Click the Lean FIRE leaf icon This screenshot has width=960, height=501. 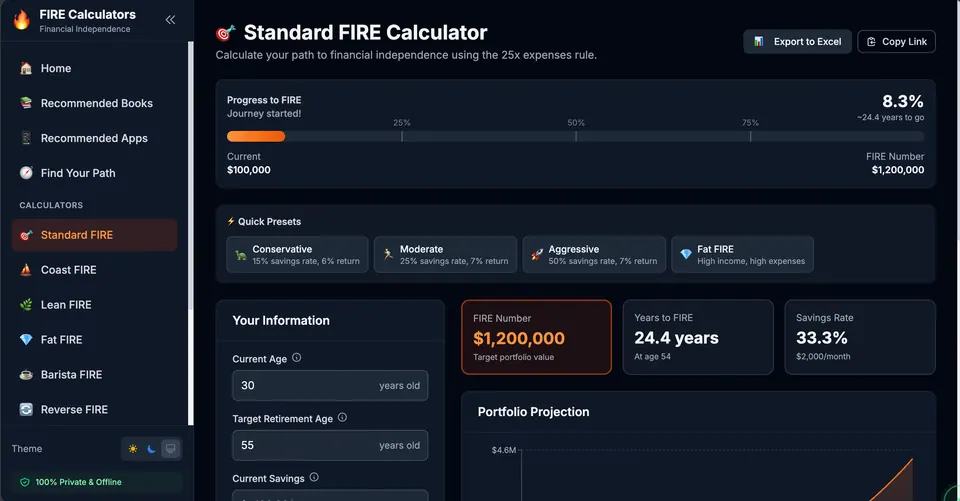click(x=26, y=304)
